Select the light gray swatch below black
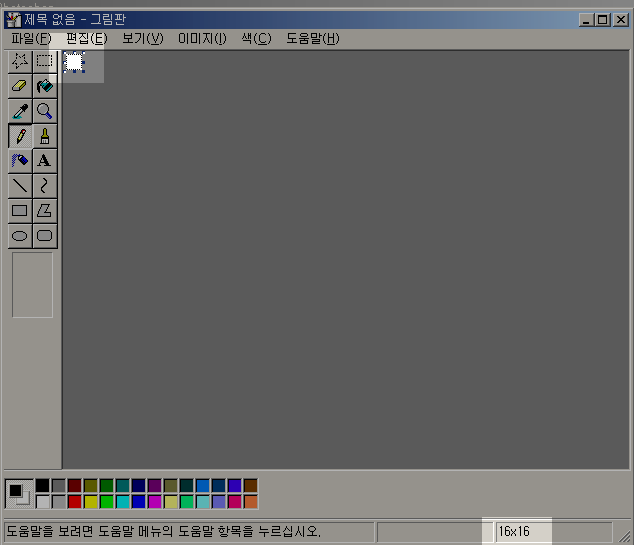 (42, 502)
